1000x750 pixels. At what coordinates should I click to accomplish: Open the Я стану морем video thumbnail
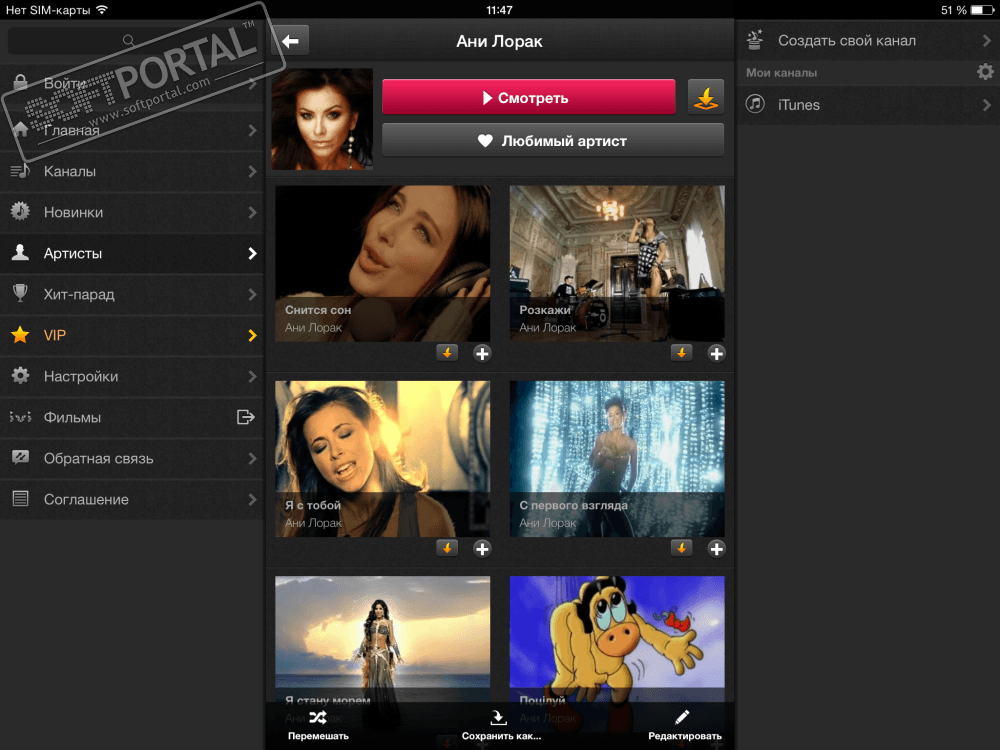[383, 640]
